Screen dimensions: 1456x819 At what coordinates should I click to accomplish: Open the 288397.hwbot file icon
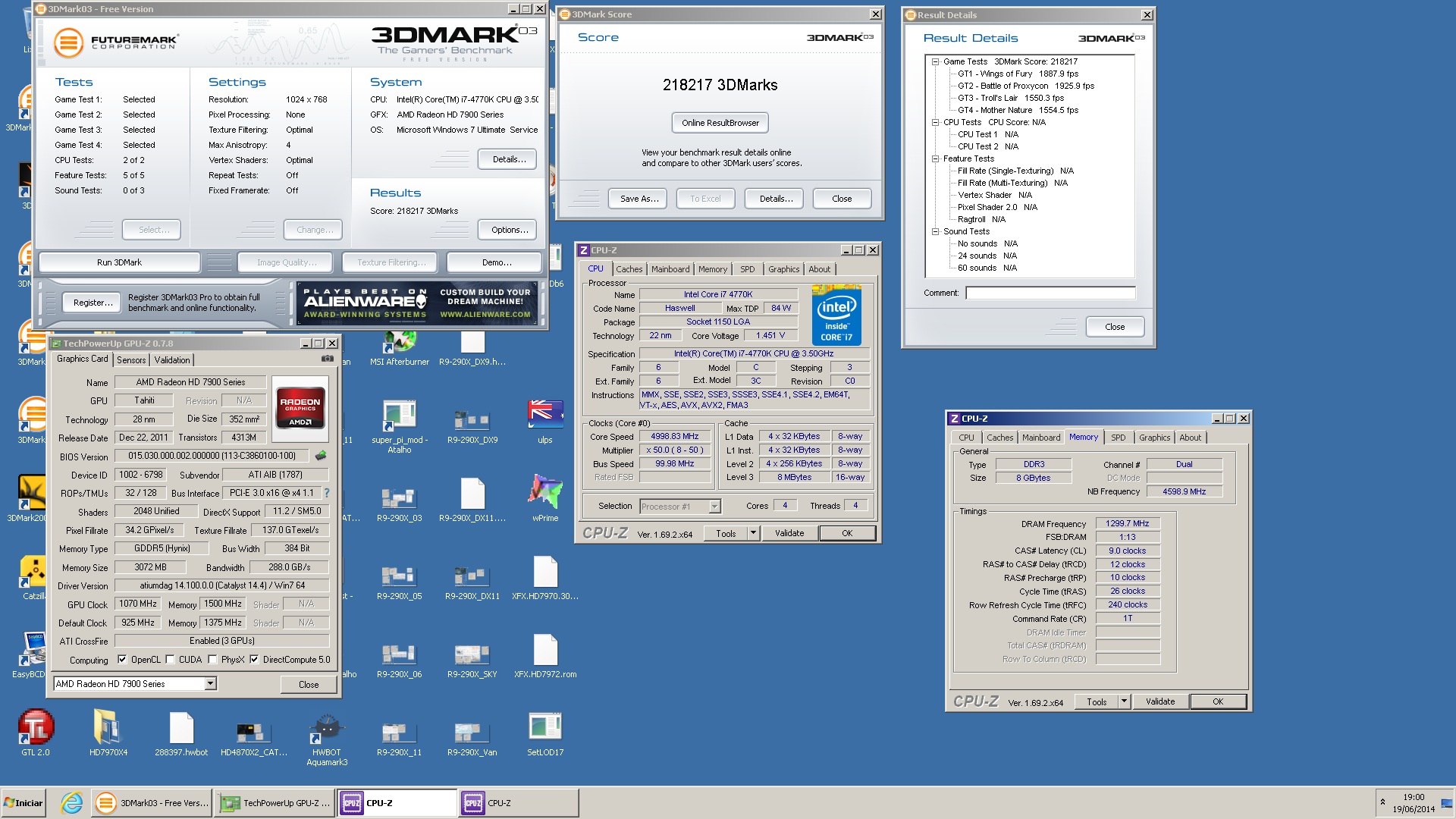click(180, 733)
